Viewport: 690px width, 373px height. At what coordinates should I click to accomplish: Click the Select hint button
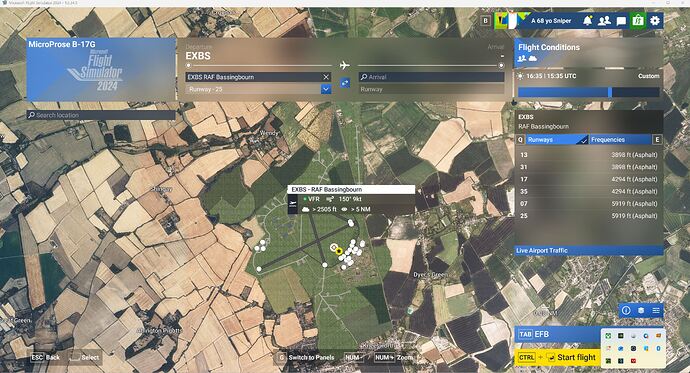click(x=85, y=357)
